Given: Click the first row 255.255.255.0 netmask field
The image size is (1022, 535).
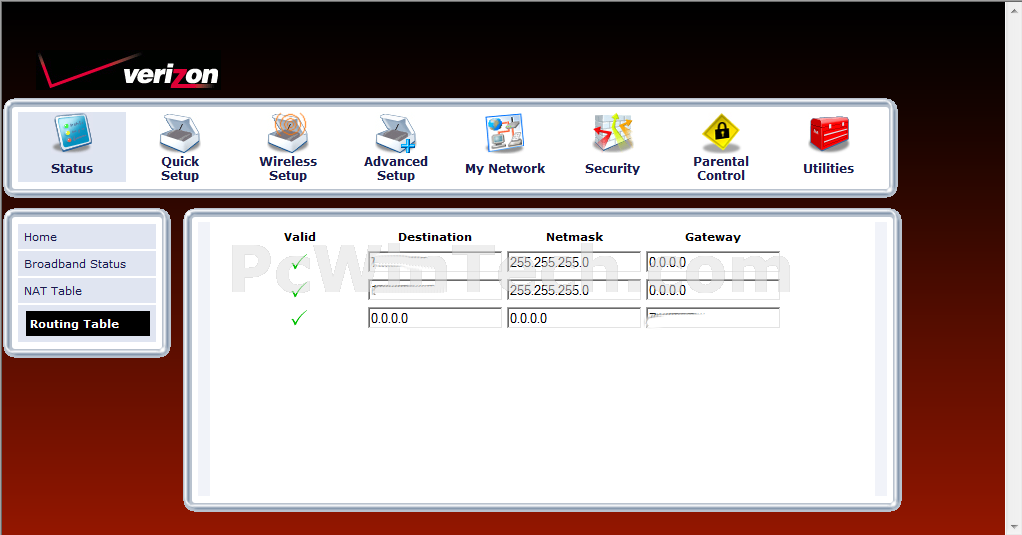Looking at the screenshot, I should click(574, 262).
